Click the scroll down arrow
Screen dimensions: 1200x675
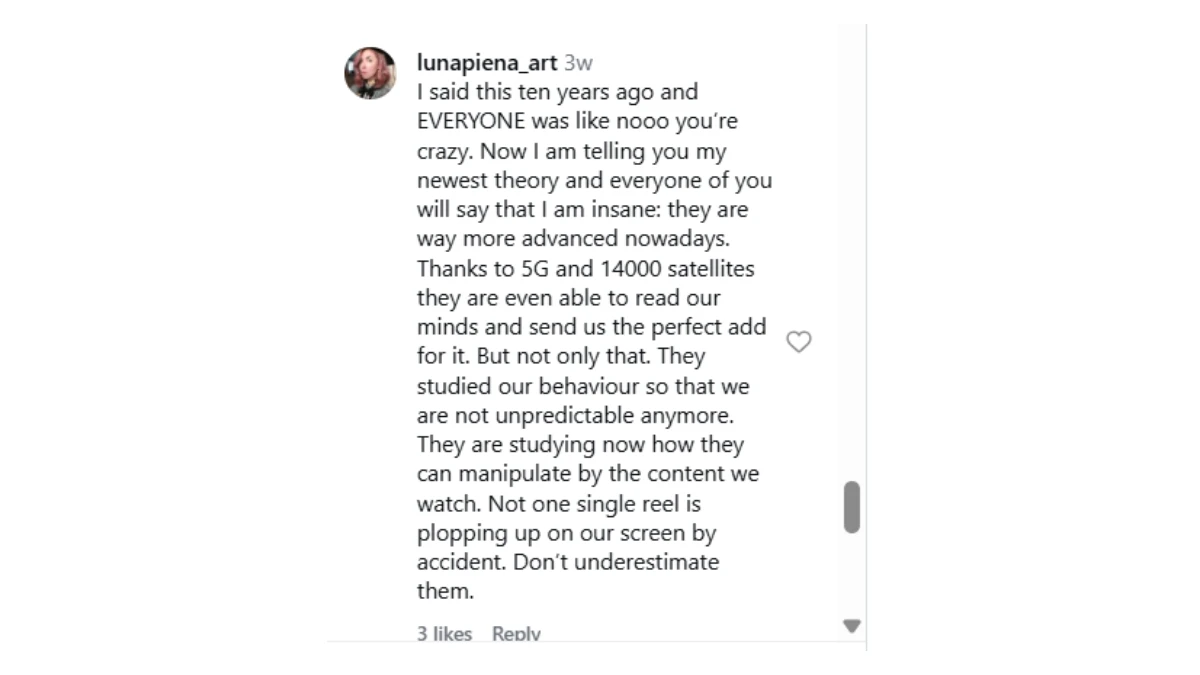[x=851, y=626]
